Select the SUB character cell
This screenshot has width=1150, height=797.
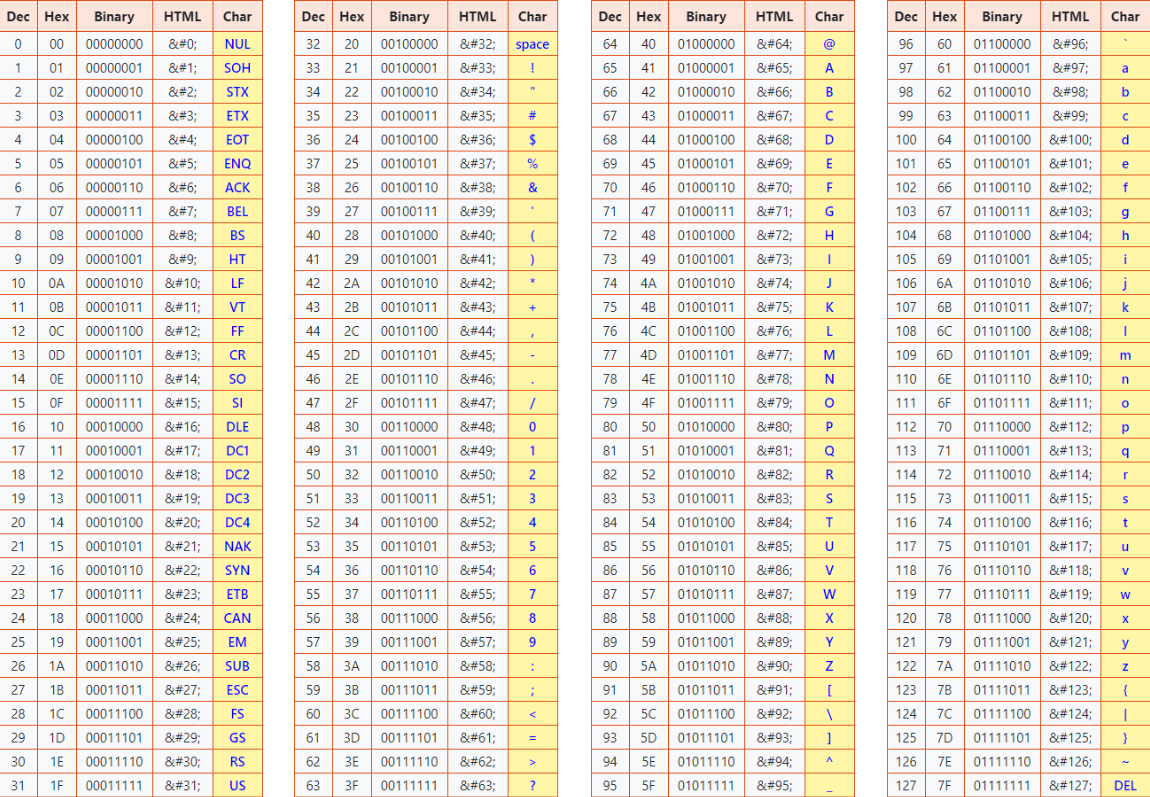tap(237, 666)
